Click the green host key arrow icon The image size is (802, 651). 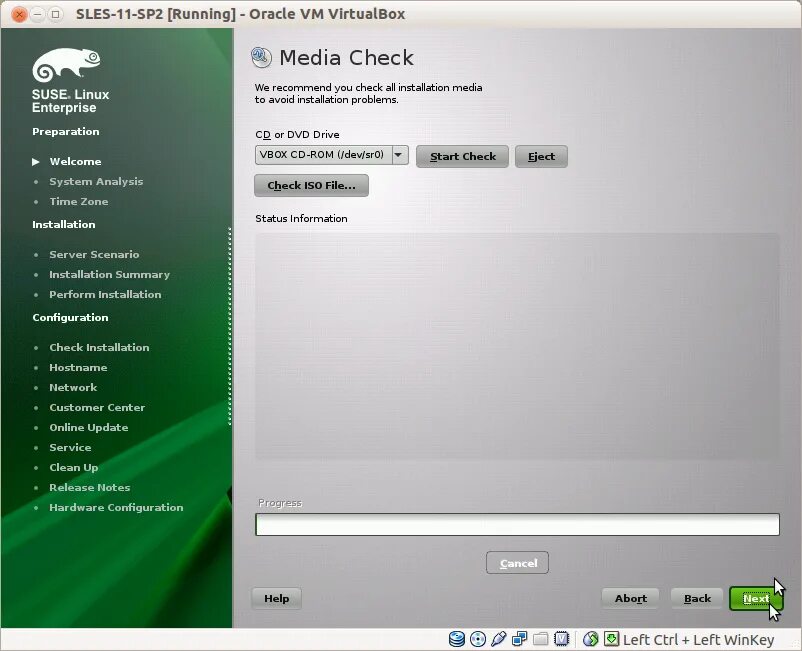[611, 638]
